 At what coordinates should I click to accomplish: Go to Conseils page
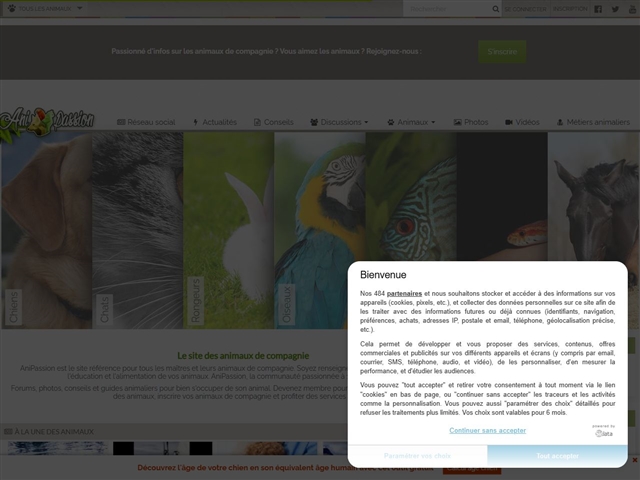click(274, 122)
